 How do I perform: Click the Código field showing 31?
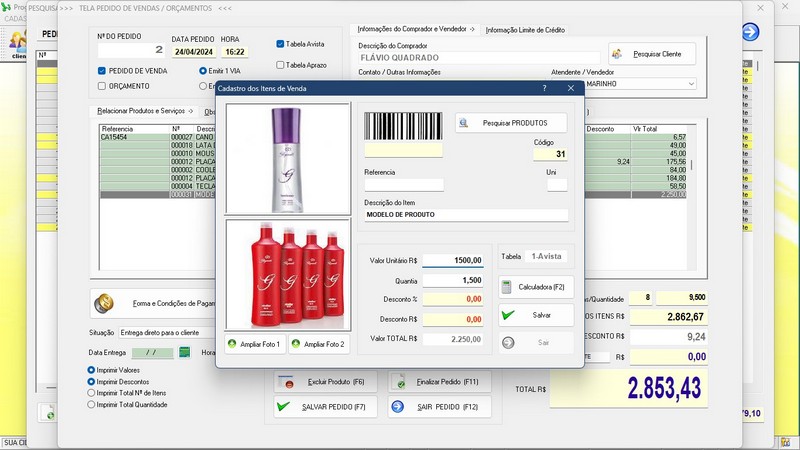click(x=550, y=154)
